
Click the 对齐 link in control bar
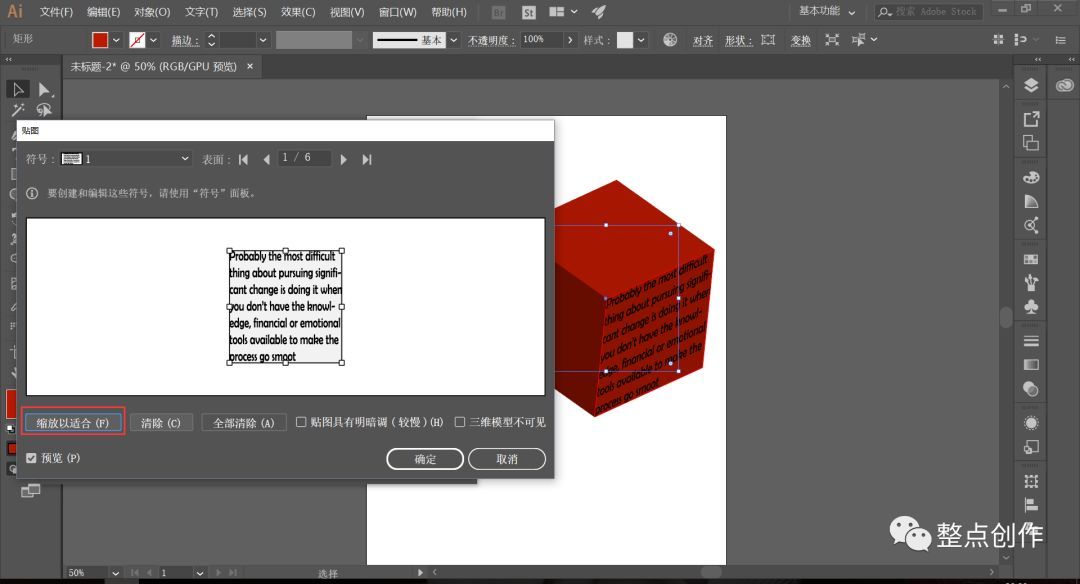coord(703,41)
